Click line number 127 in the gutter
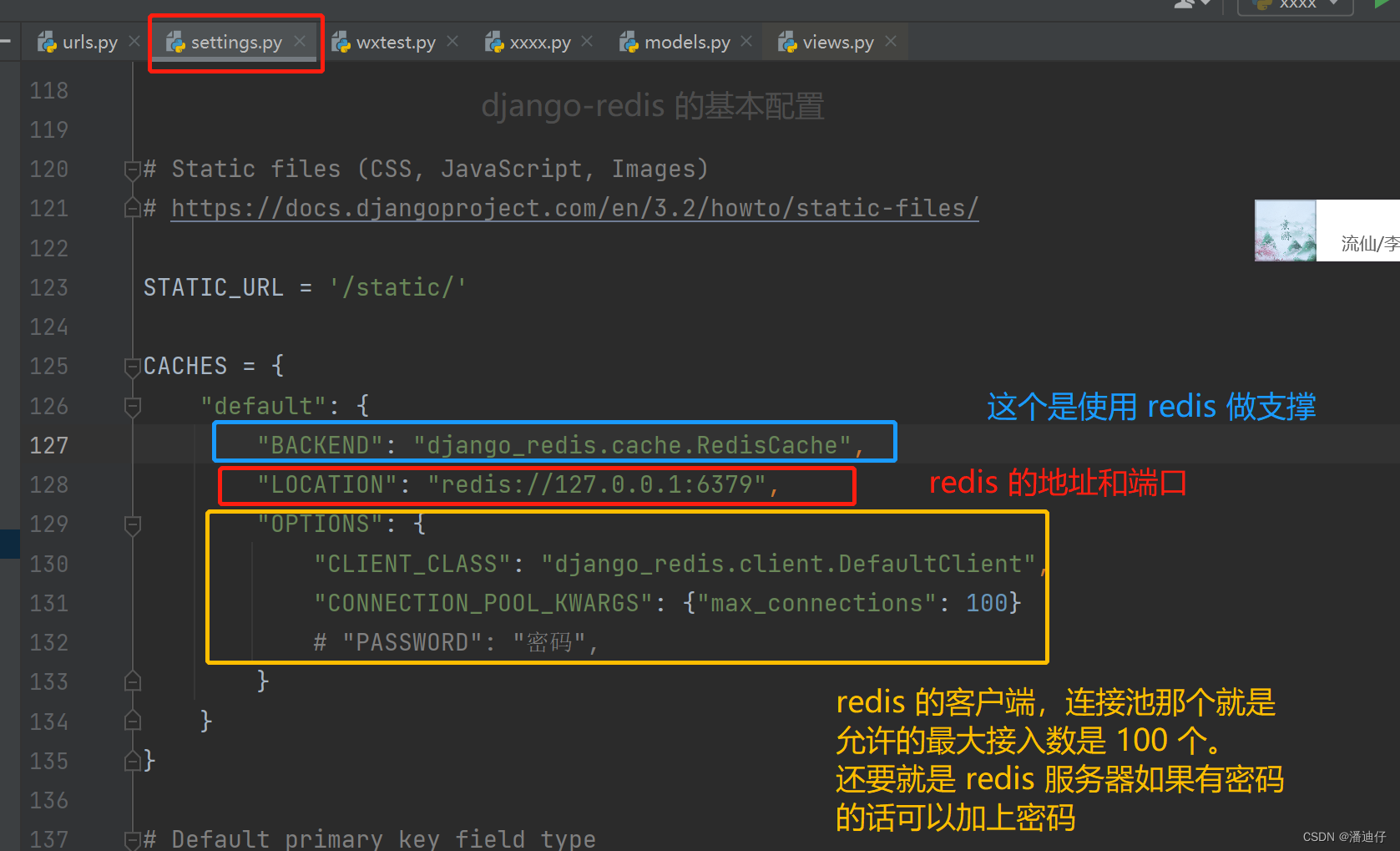The height and width of the screenshot is (851, 1400). 48,445
